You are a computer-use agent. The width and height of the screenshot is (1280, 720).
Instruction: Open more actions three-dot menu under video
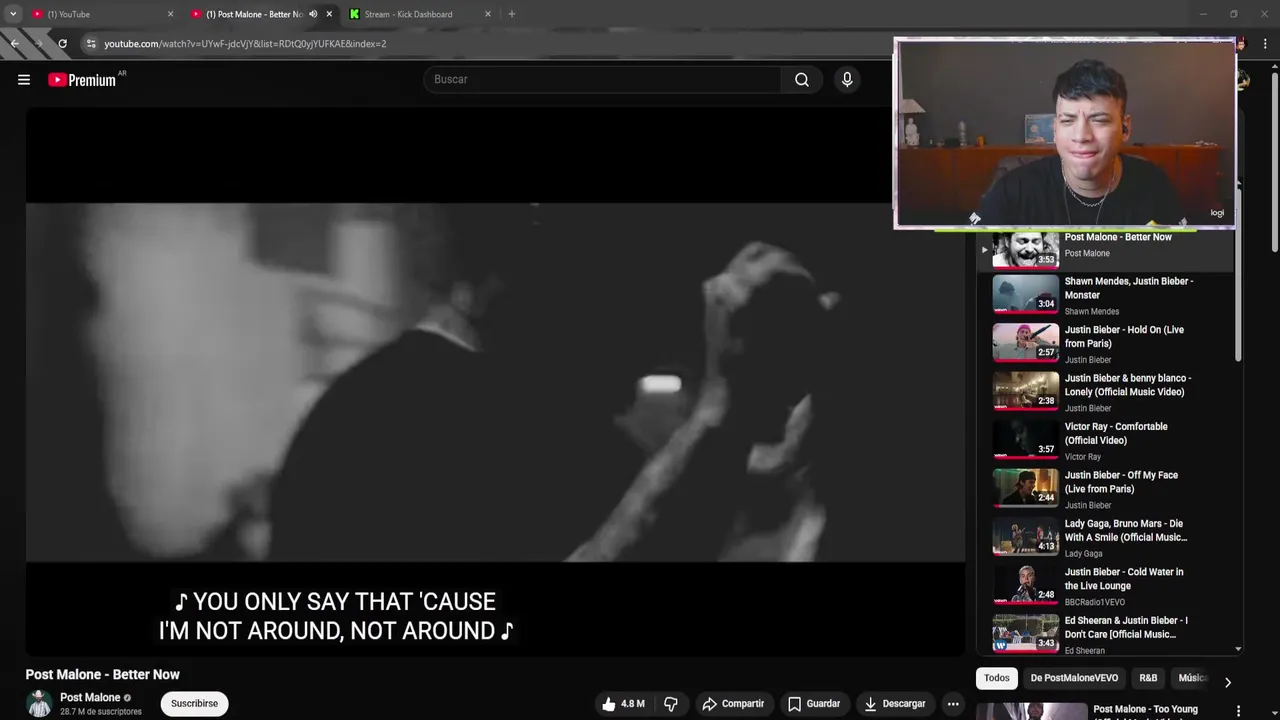(953, 704)
